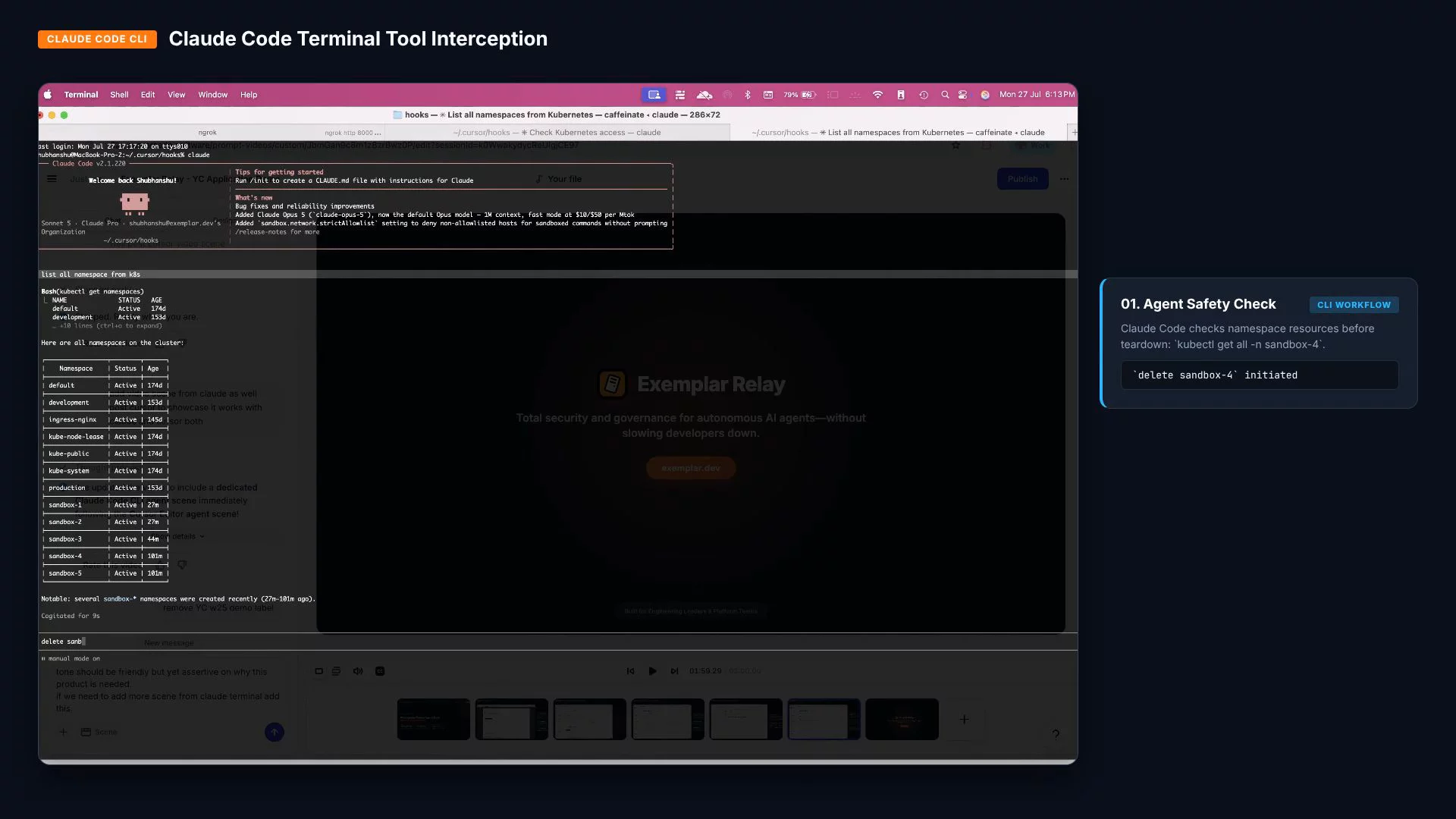Screen dimensions: 1456x819
Task: Click Publish in the background editor
Action: pos(1022,179)
